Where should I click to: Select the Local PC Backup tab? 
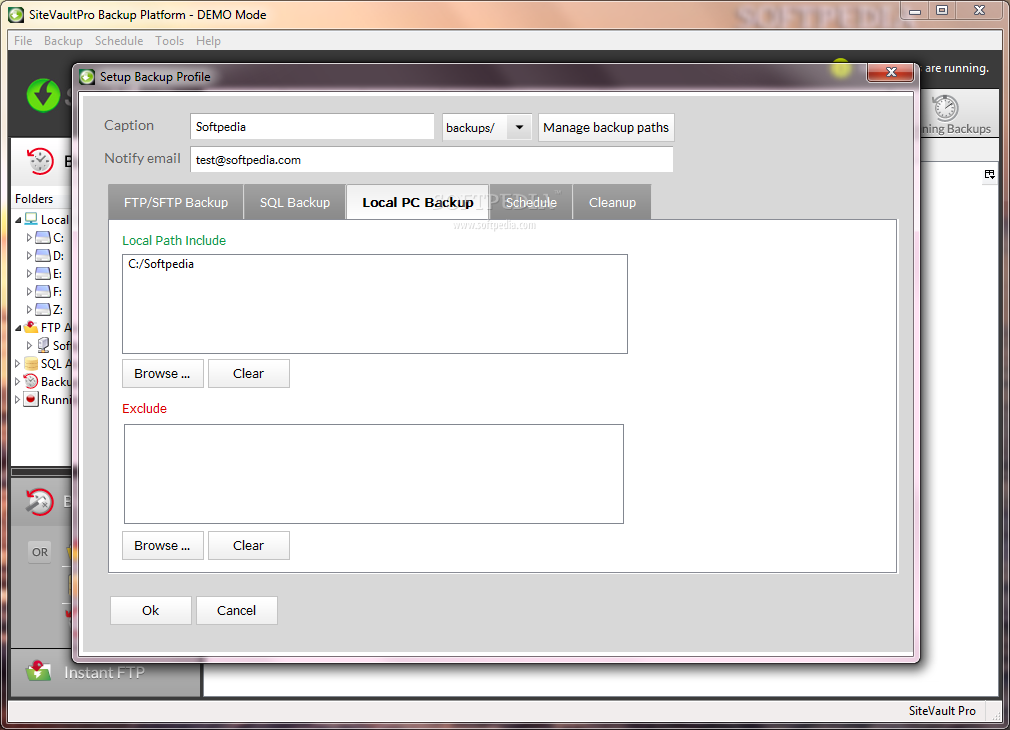point(417,202)
